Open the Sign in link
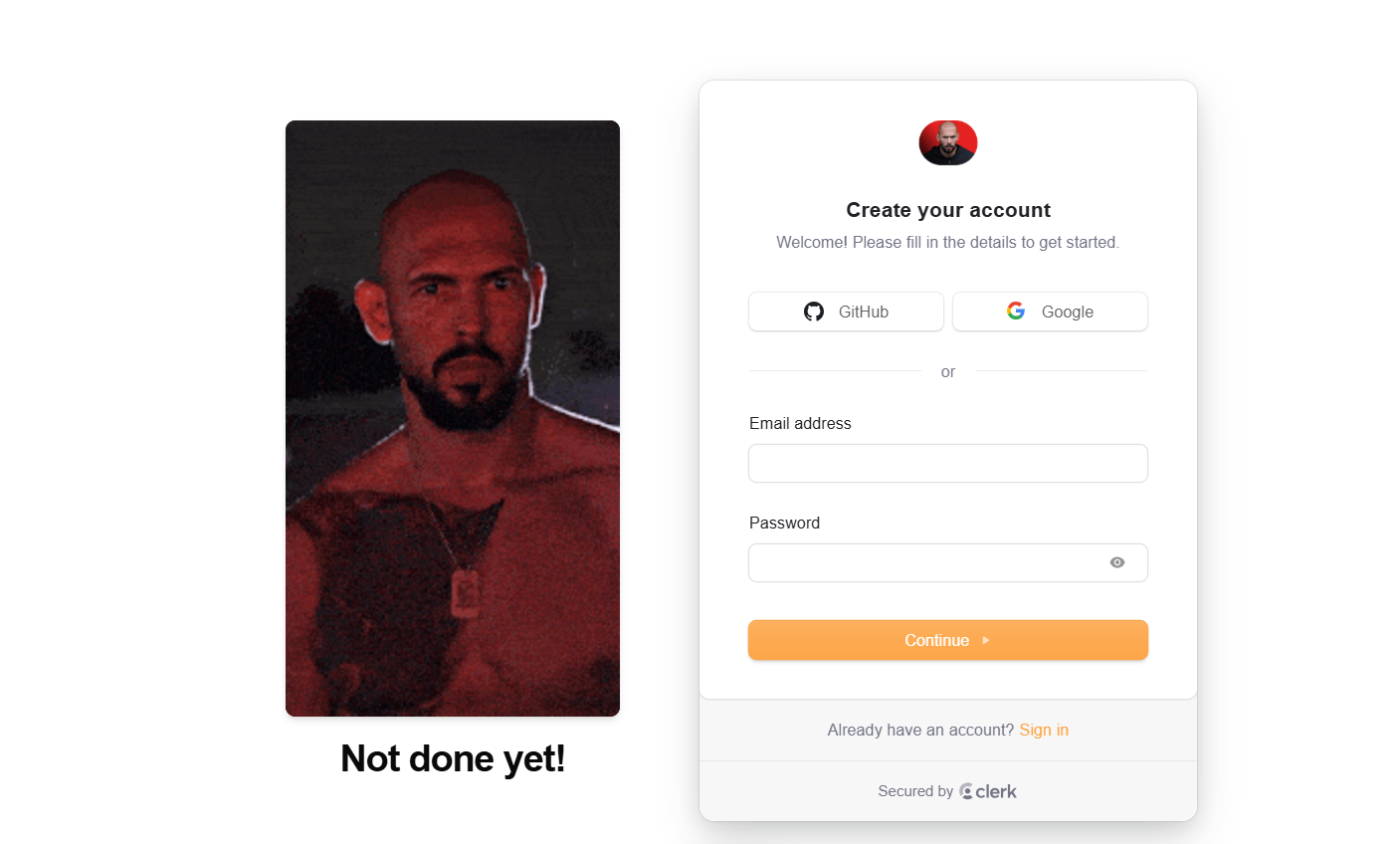Image resolution: width=1400 pixels, height=844 pixels. pyautogui.click(x=1044, y=730)
